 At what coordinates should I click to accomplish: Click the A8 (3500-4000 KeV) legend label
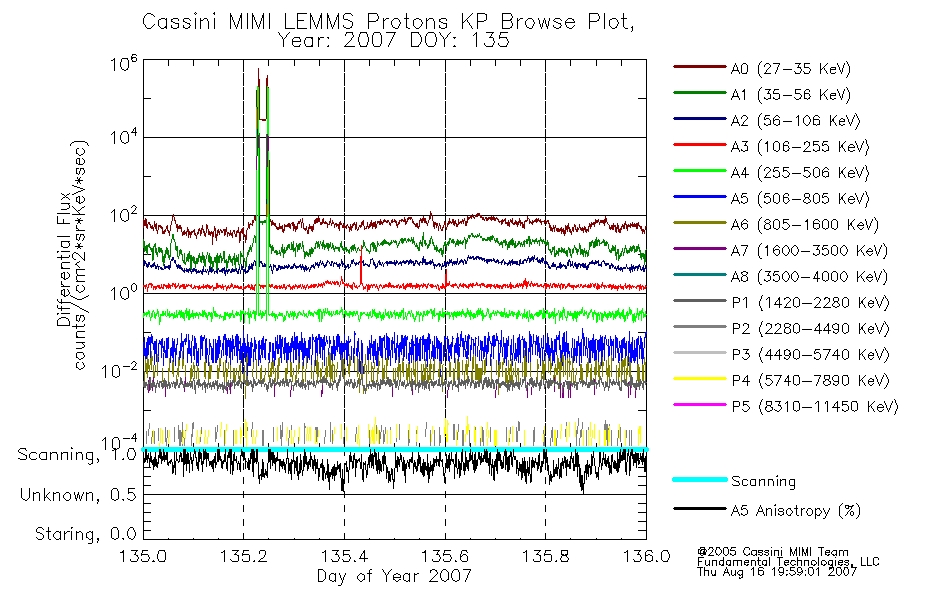pos(809,277)
